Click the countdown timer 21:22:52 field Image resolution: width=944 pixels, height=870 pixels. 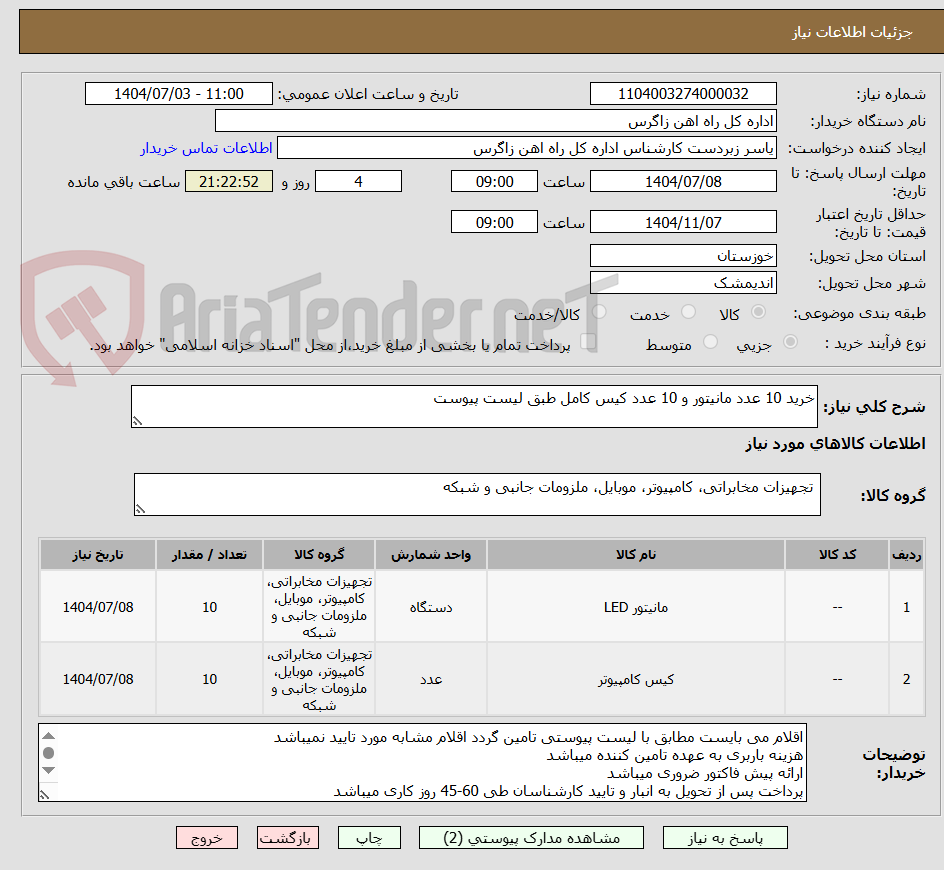coord(229,181)
